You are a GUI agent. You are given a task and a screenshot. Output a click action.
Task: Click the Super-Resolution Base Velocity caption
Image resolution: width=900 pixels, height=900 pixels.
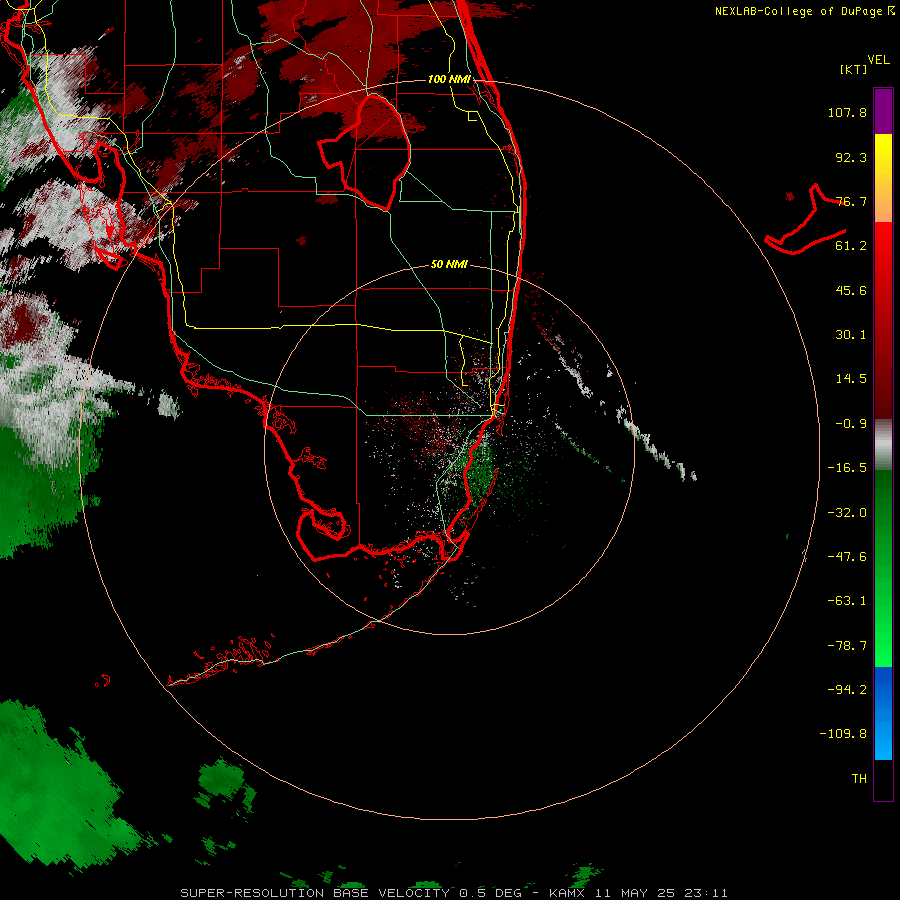[454, 893]
